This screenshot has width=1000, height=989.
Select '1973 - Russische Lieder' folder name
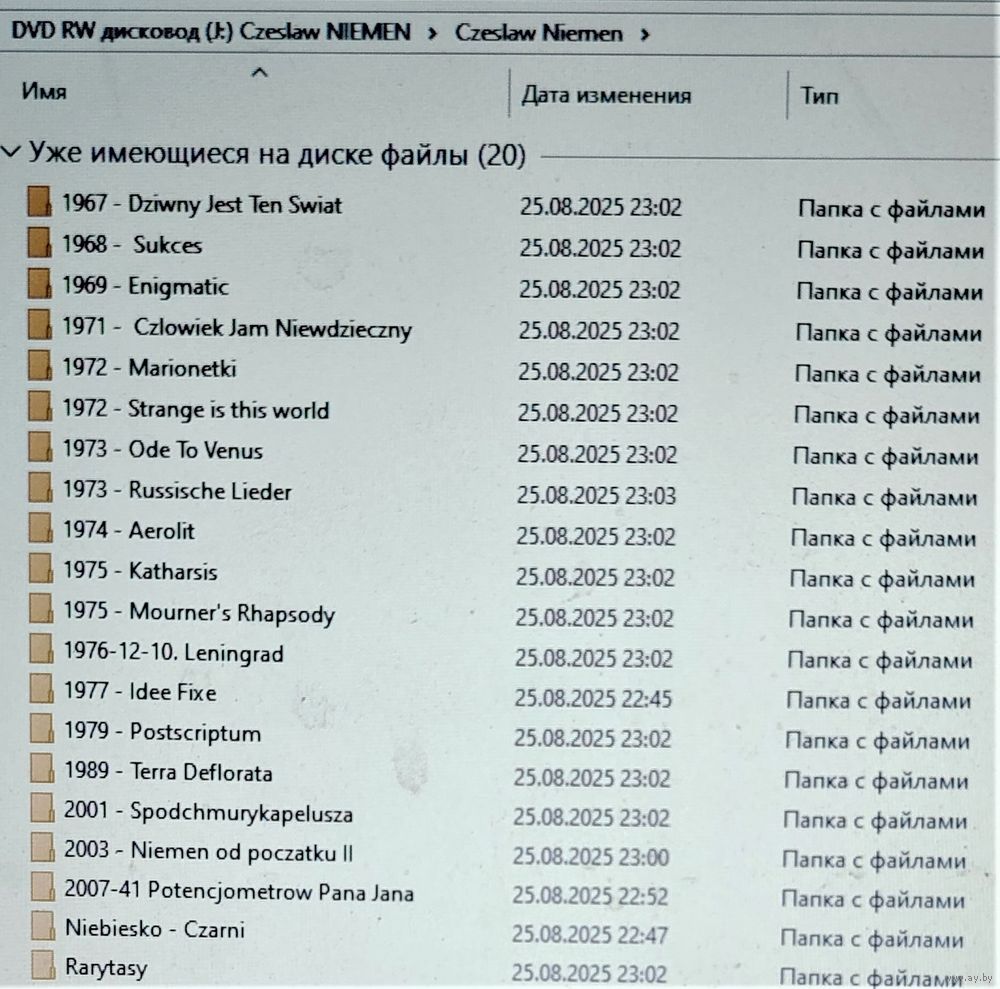pyautogui.click(x=177, y=490)
